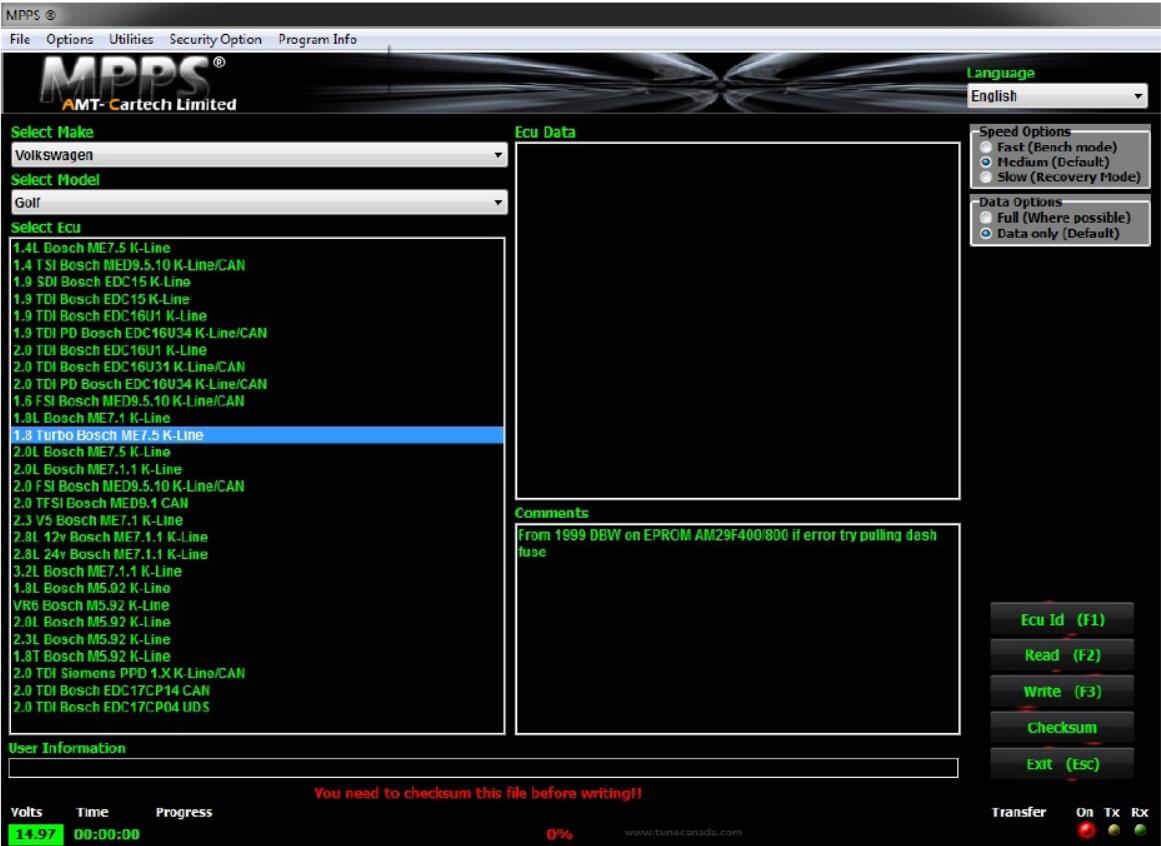This screenshot has width=1161, height=846.
Task: Expand the Select Model dropdown
Action: pos(259,202)
